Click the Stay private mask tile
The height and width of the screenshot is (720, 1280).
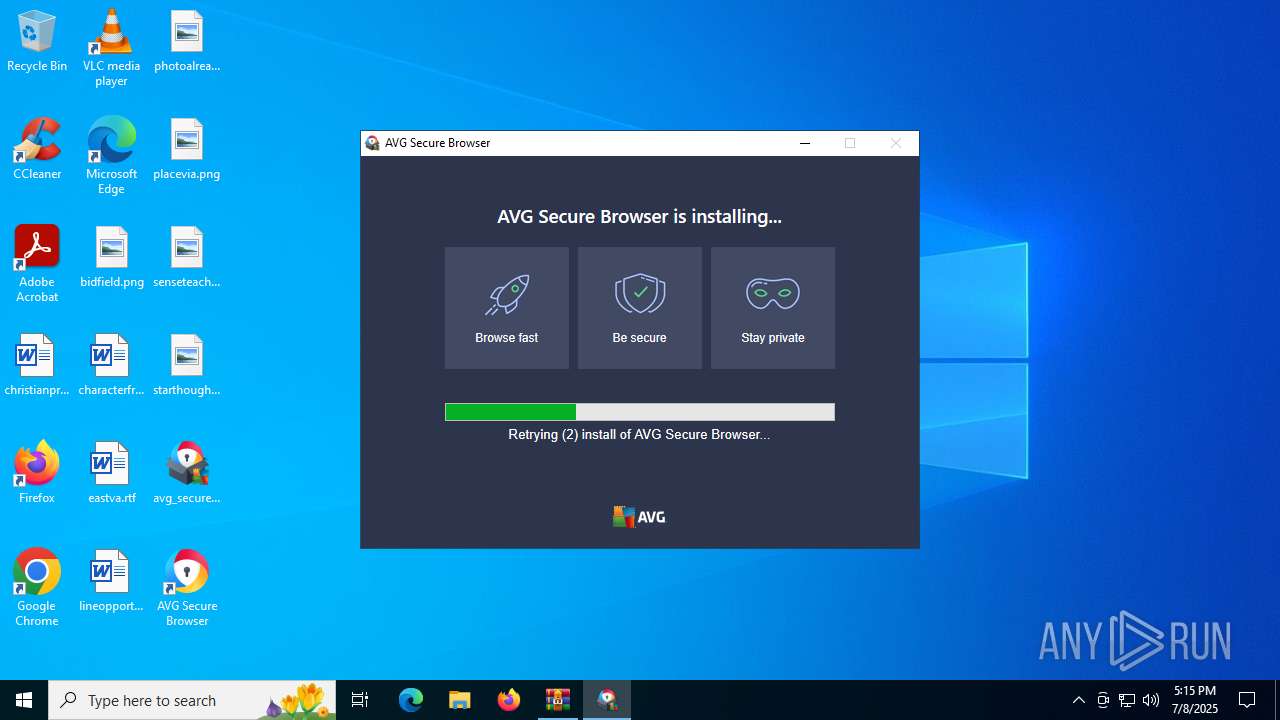773,308
